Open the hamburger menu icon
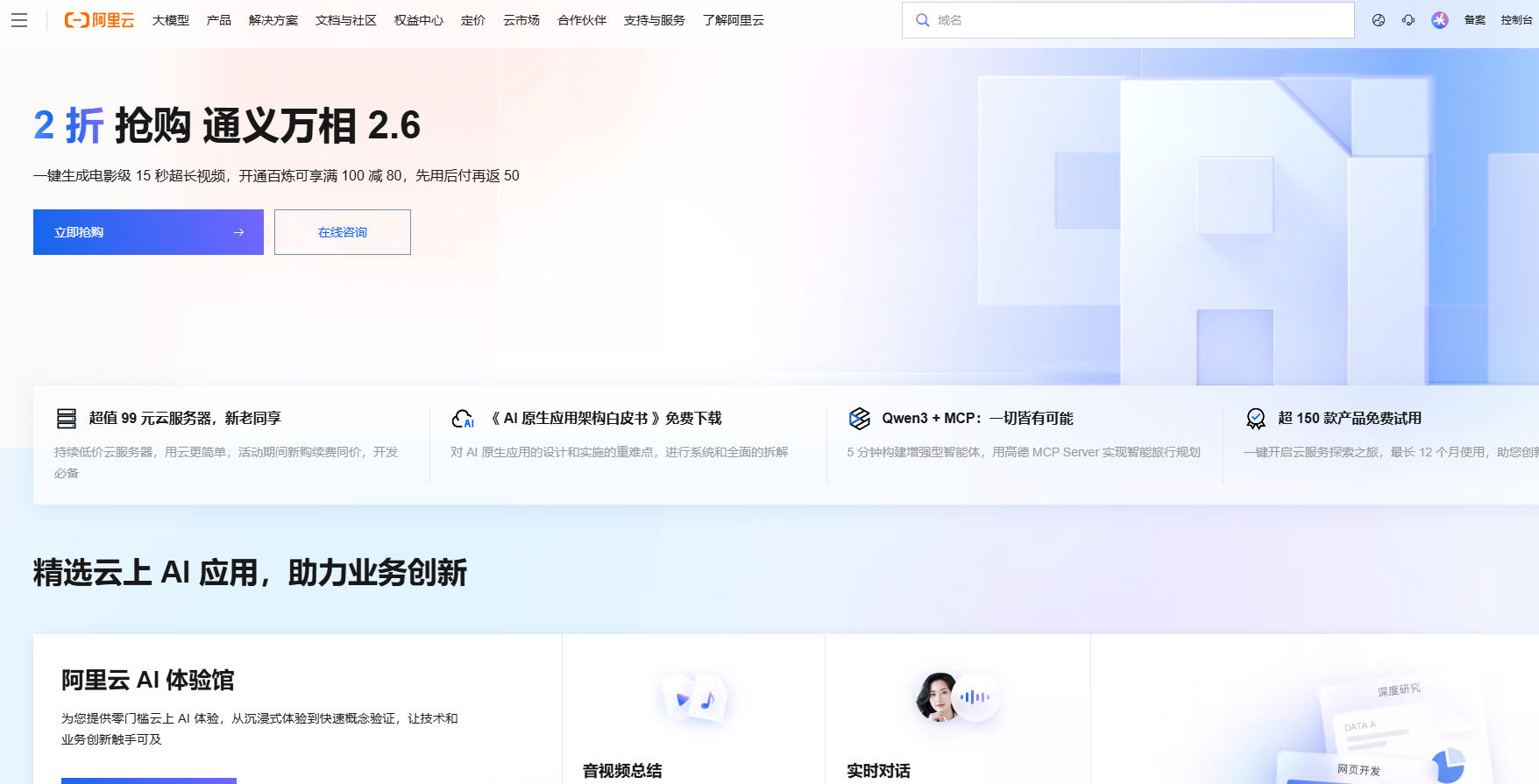 click(x=19, y=20)
